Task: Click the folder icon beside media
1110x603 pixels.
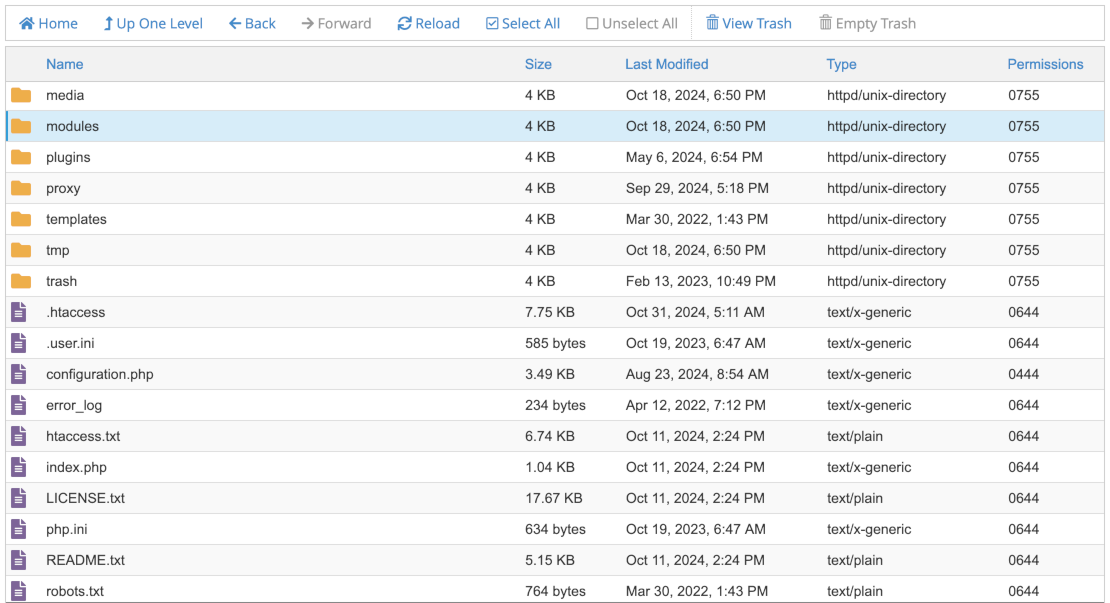Action: 21,95
